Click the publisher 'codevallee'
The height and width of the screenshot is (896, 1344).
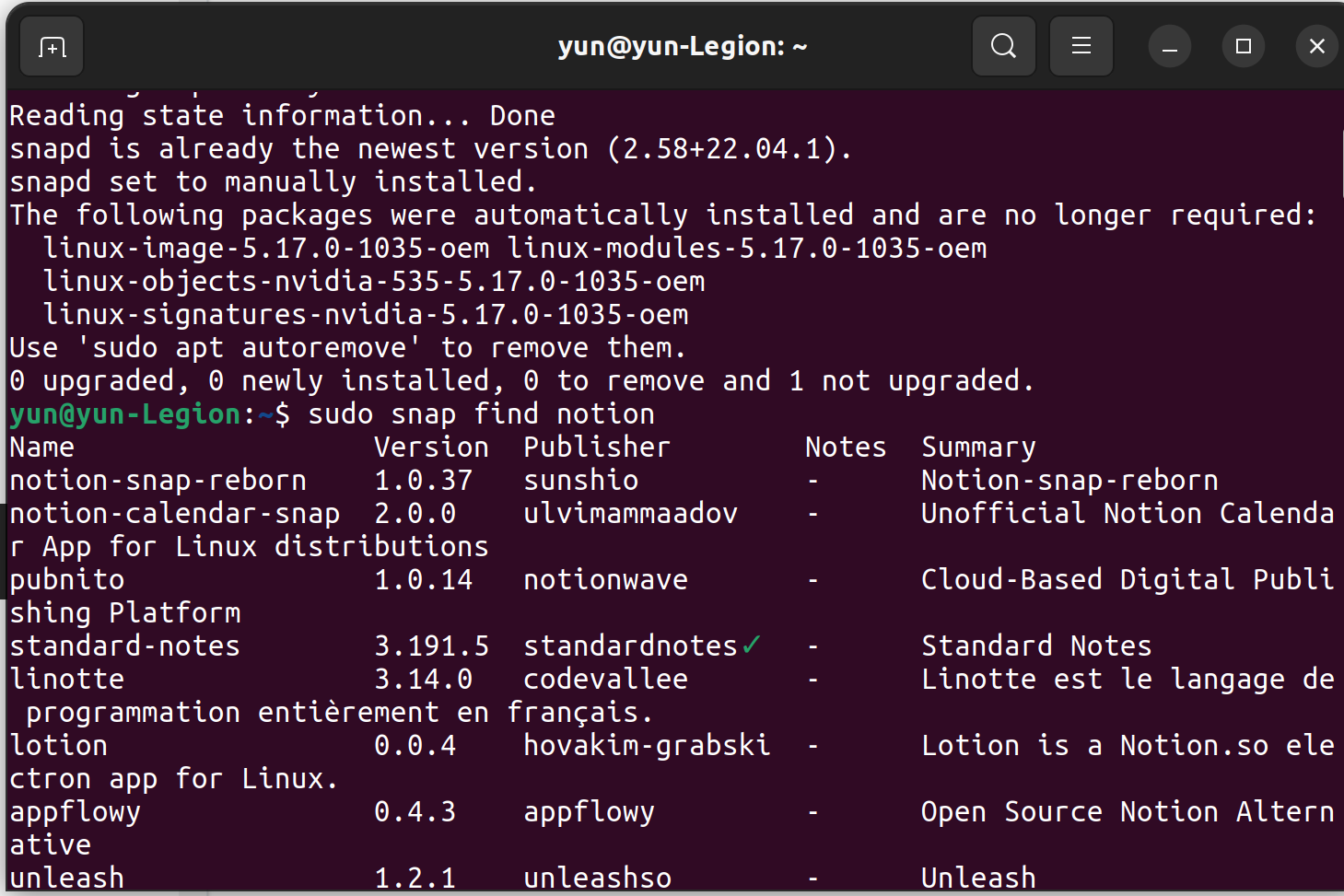tap(606, 680)
